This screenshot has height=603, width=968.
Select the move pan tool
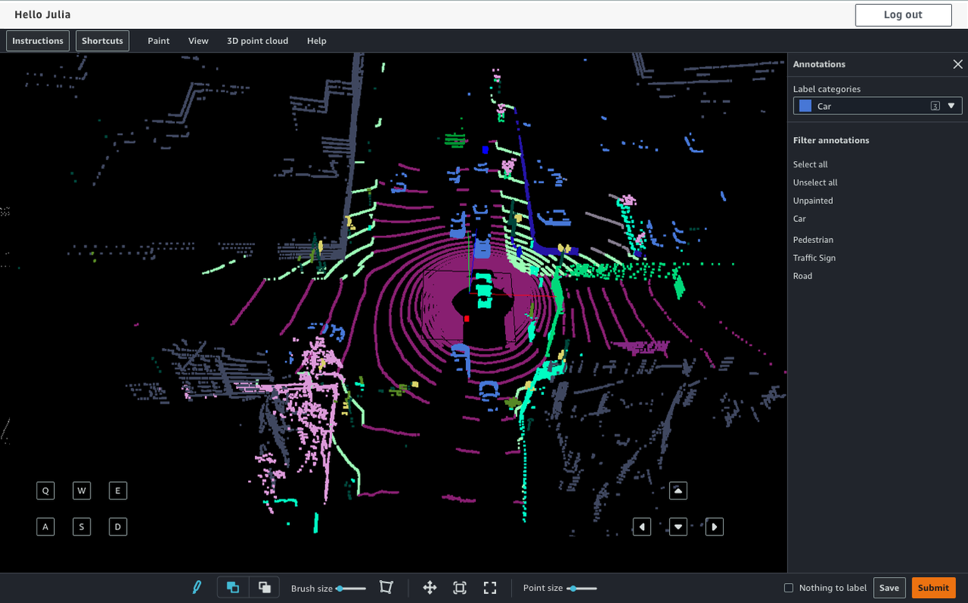[x=430, y=588]
